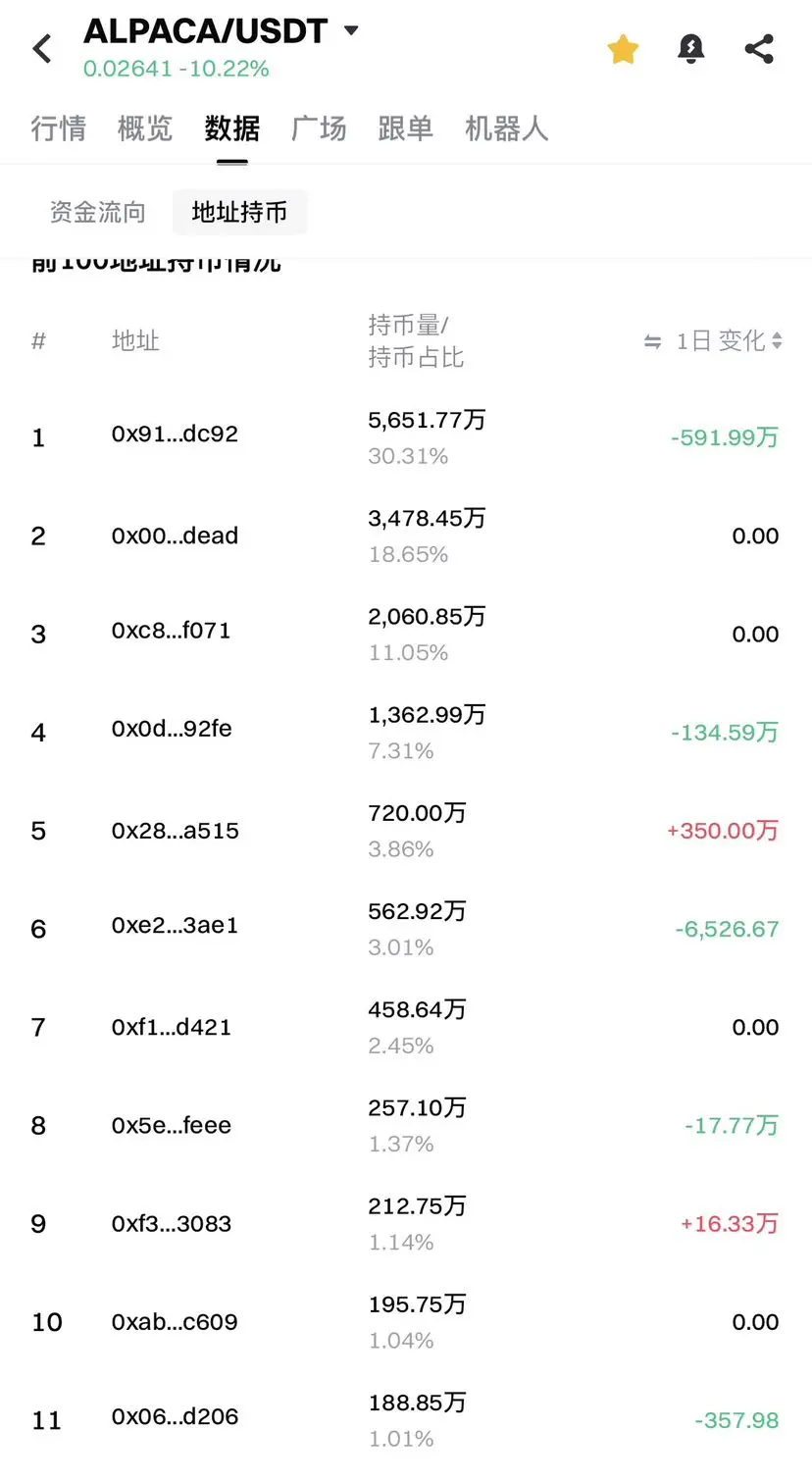Open address 0x28...a515 row
The image size is (812, 1481).
pyautogui.click(x=406, y=831)
